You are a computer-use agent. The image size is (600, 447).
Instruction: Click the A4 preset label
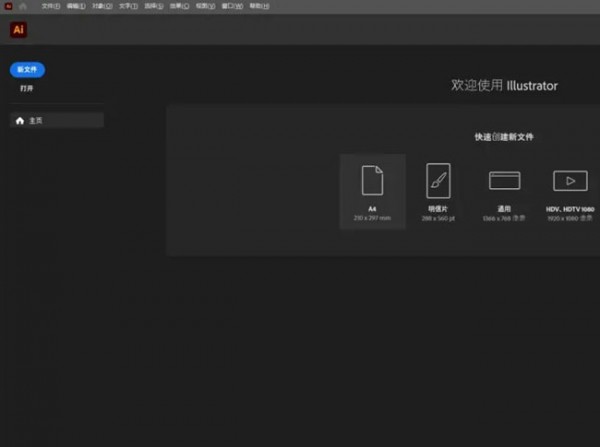372,209
